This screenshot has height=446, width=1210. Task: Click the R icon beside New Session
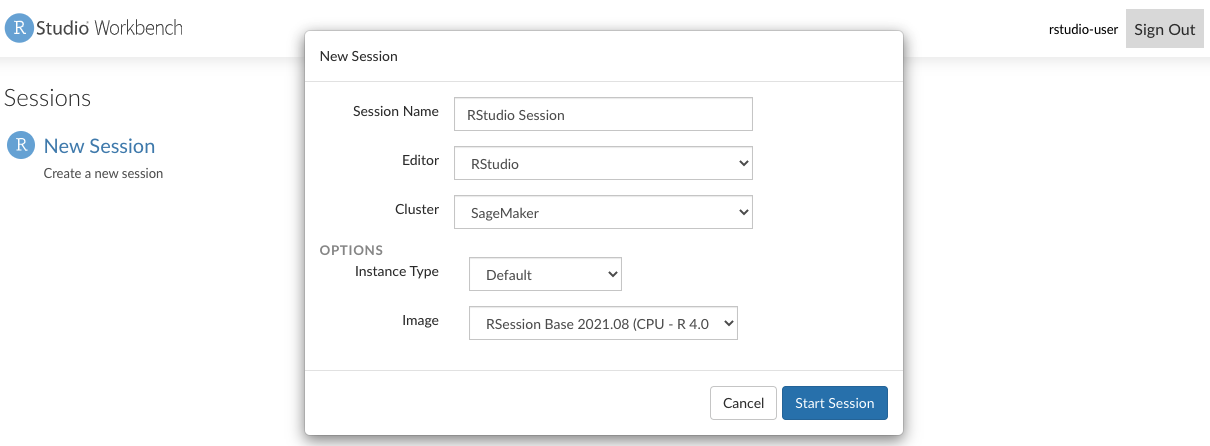(21, 146)
